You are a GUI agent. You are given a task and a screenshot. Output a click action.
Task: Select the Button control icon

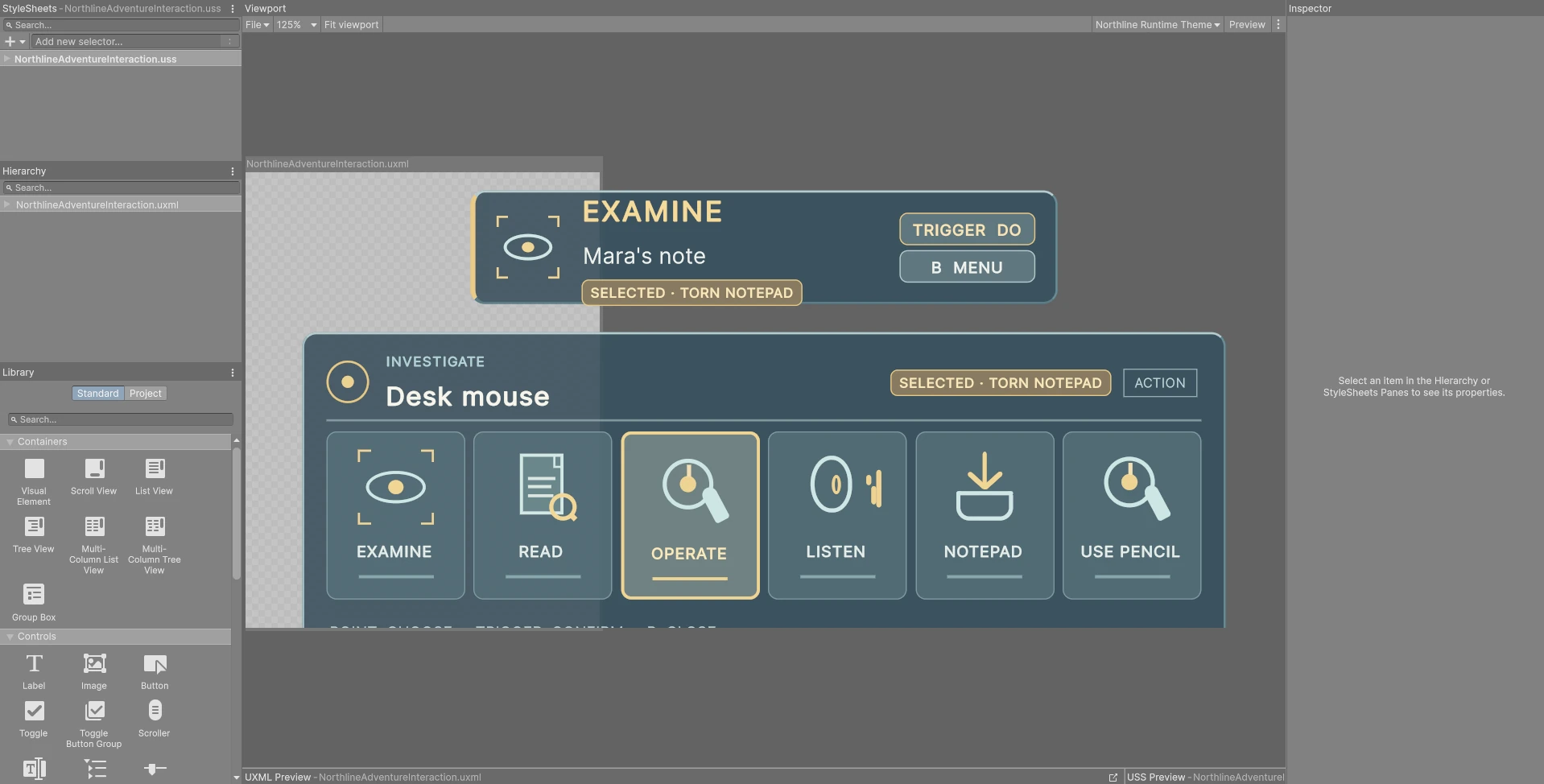155,663
